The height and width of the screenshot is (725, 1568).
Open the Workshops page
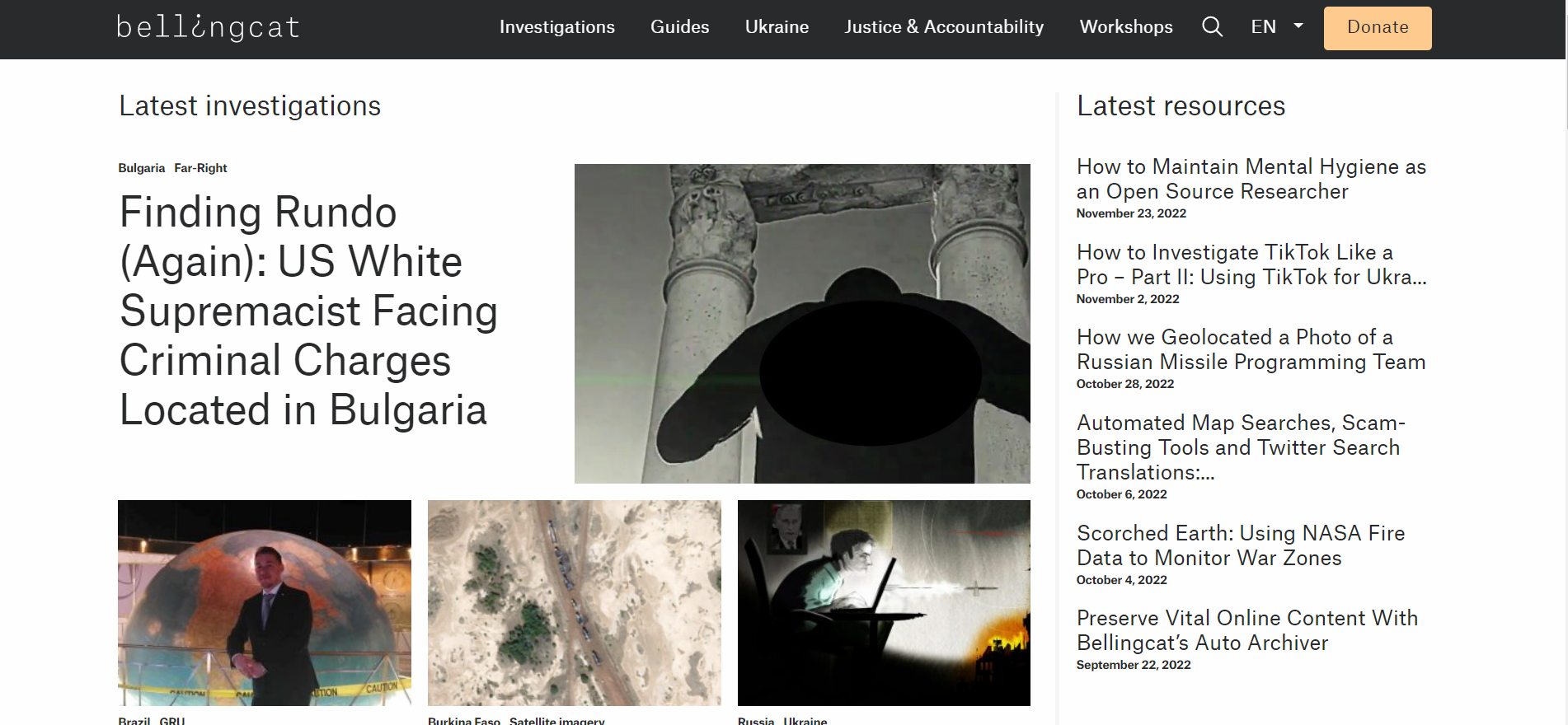pyautogui.click(x=1126, y=27)
